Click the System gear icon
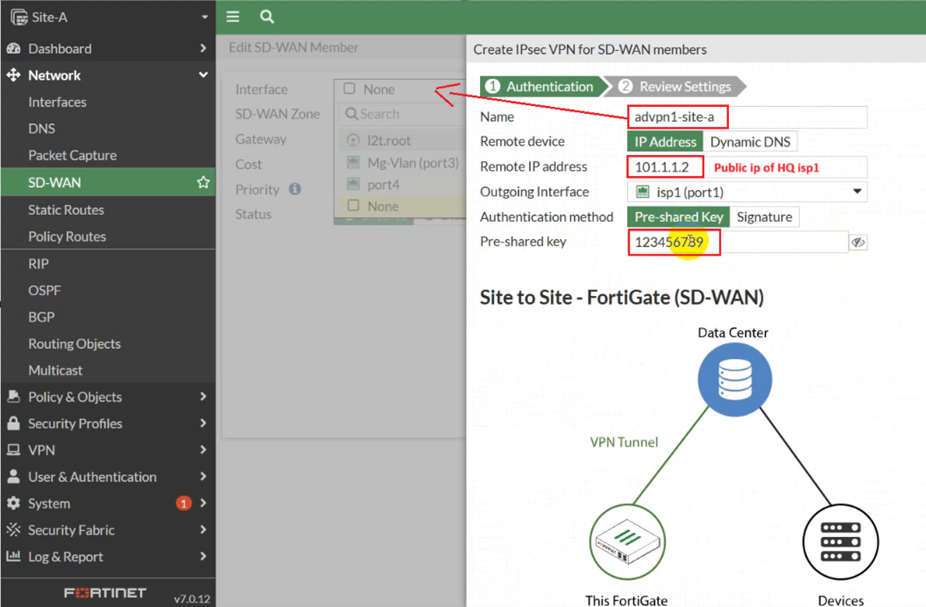 pyautogui.click(x=14, y=503)
